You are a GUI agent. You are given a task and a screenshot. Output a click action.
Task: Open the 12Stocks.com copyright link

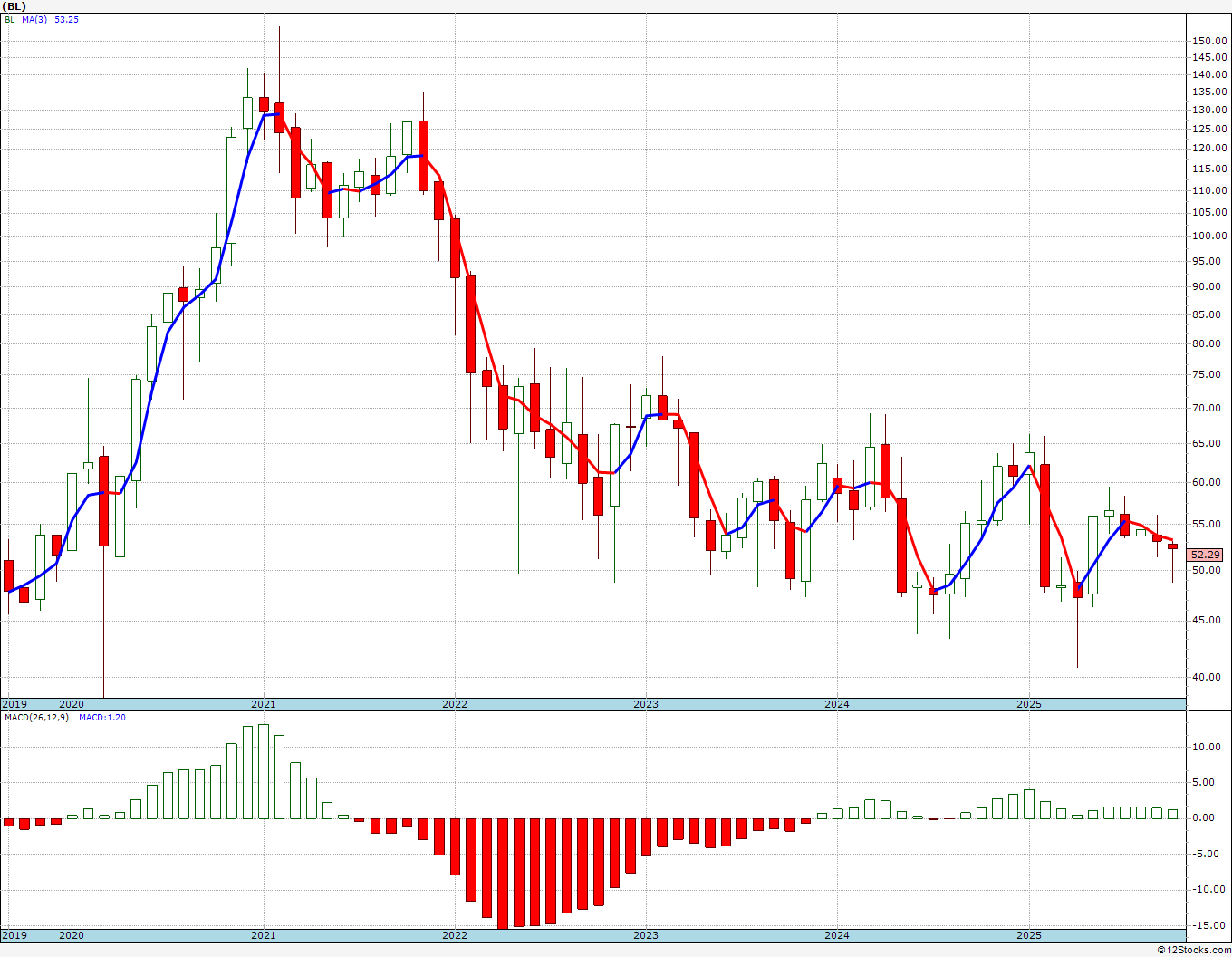[1193, 950]
